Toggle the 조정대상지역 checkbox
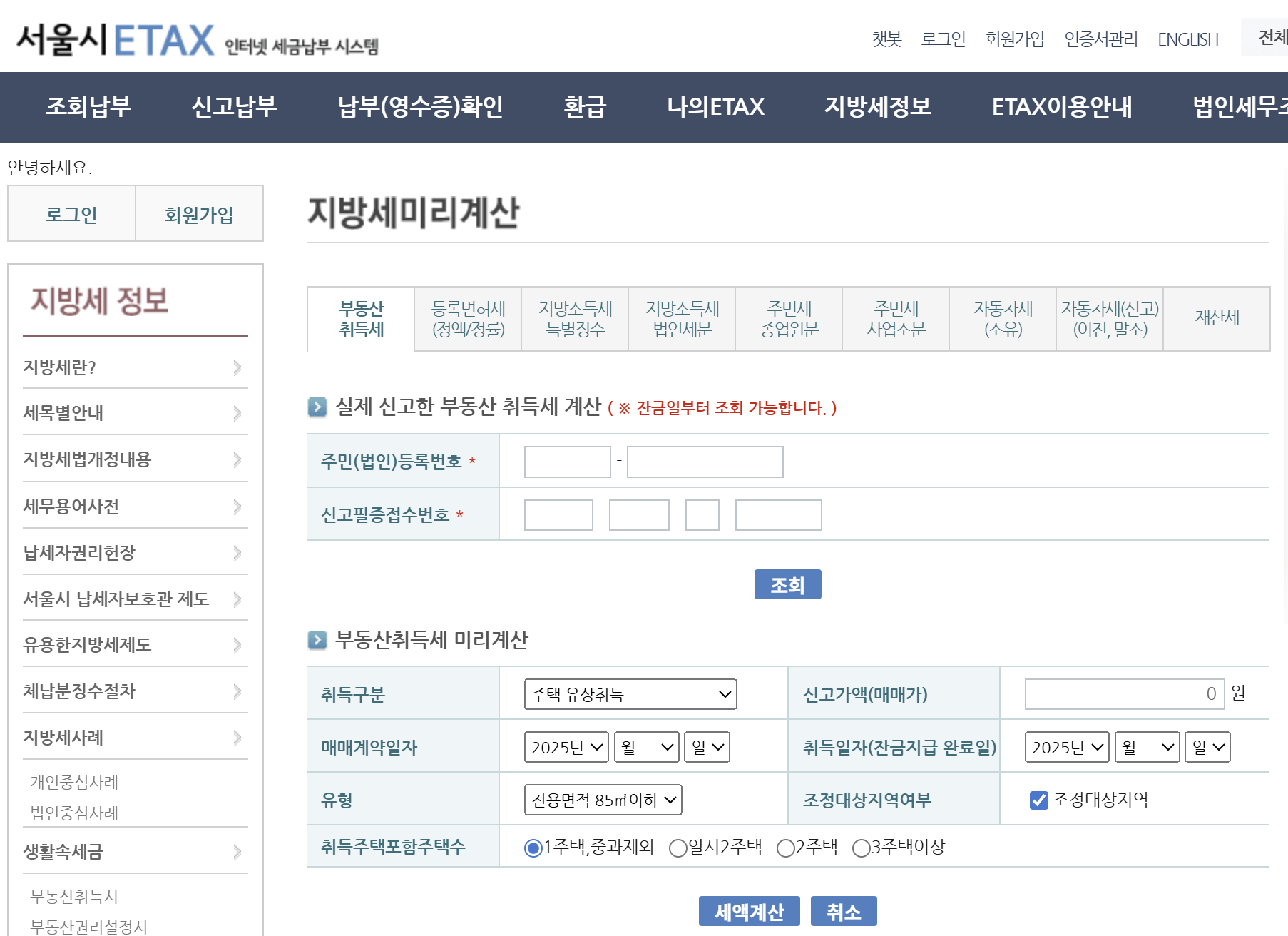This screenshot has width=1288, height=936. click(x=1039, y=800)
